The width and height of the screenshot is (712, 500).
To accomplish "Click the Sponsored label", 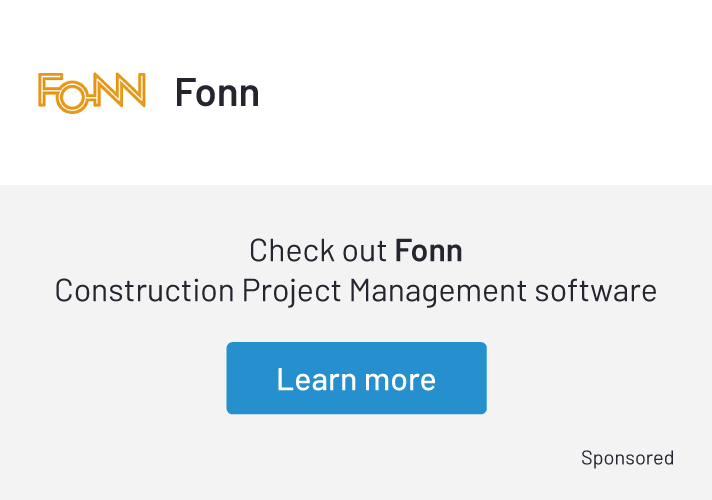I will (x=627, y=458).
